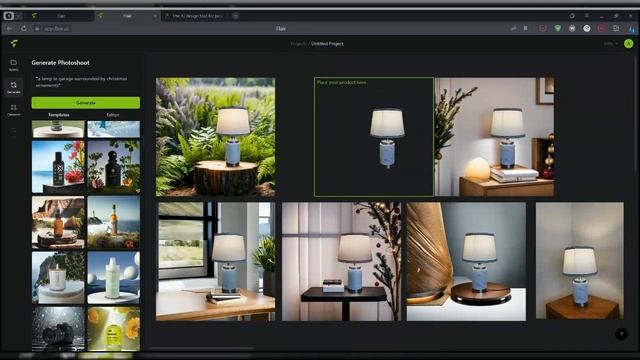Screen dimensions: 640x360
Task: Switch to the Editor tab
Action: pyautogui.click(x=113, y=115)
